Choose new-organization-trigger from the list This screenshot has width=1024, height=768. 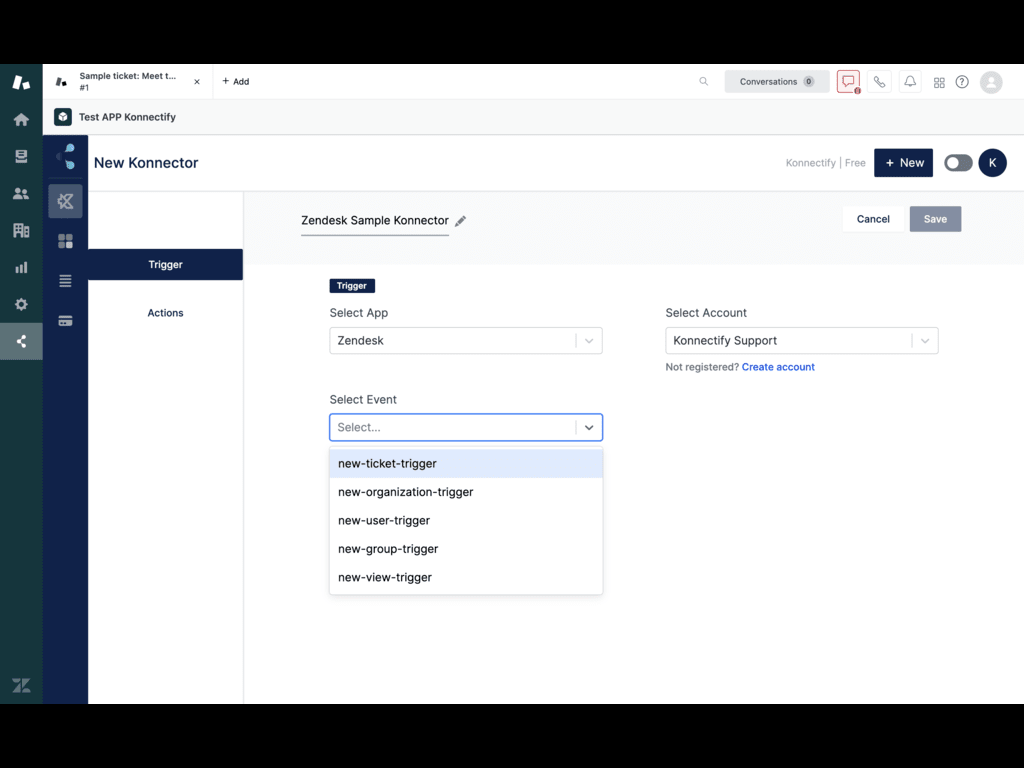coord(406,492)
